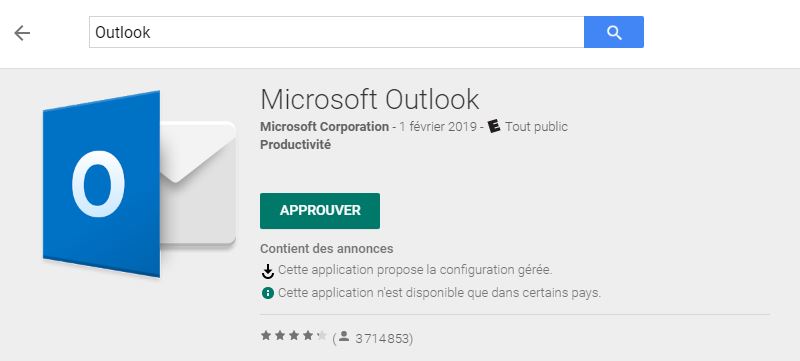Click the green info circle icon
The height and width of the screenshot is (361, 800).
coord(267,293)
